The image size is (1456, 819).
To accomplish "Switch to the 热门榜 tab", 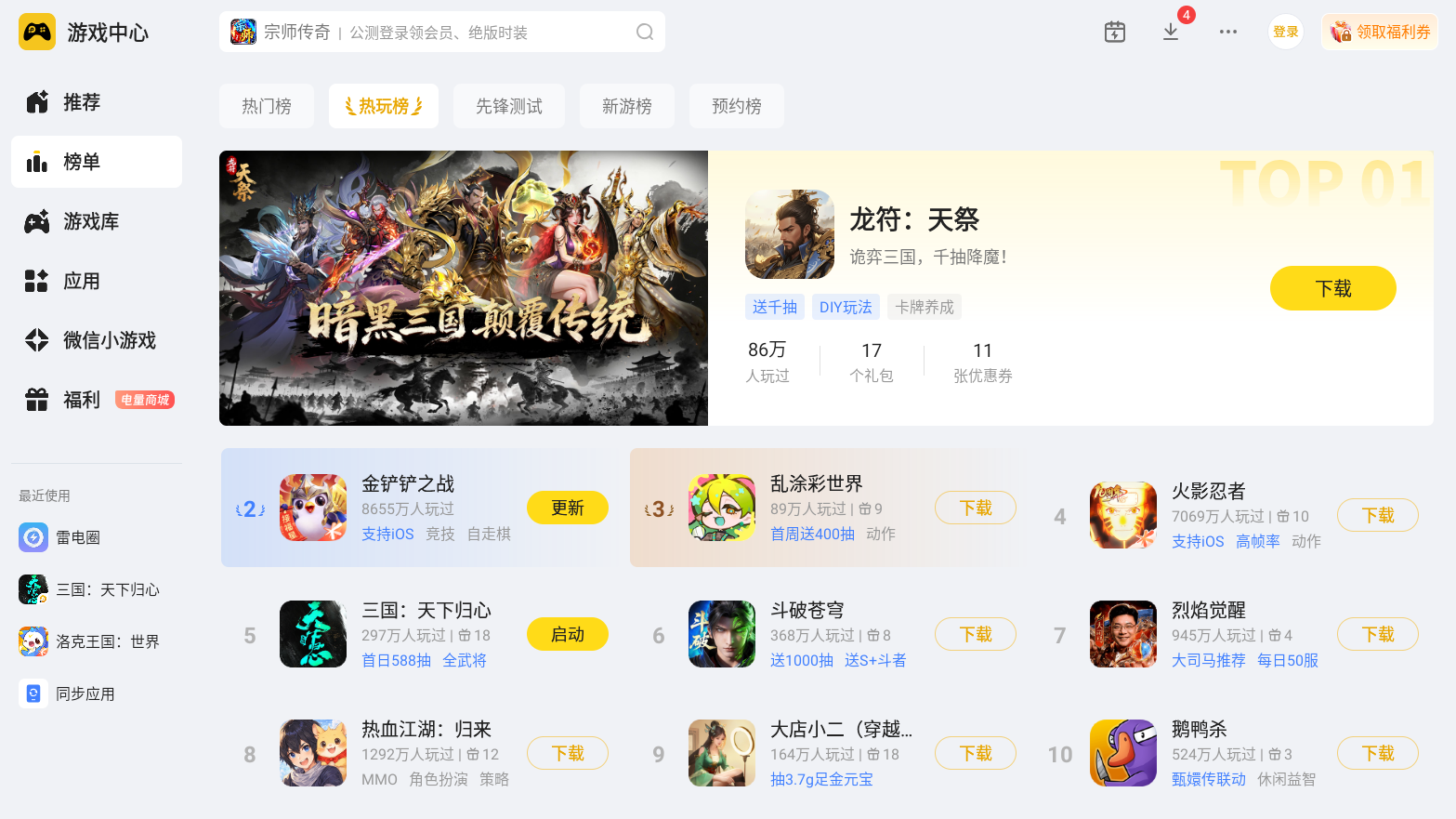I will tap(267, 106).
